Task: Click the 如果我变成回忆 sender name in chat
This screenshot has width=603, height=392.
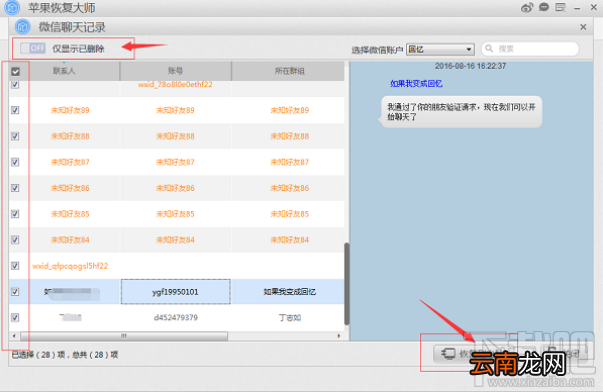Action: click(416, 83)
